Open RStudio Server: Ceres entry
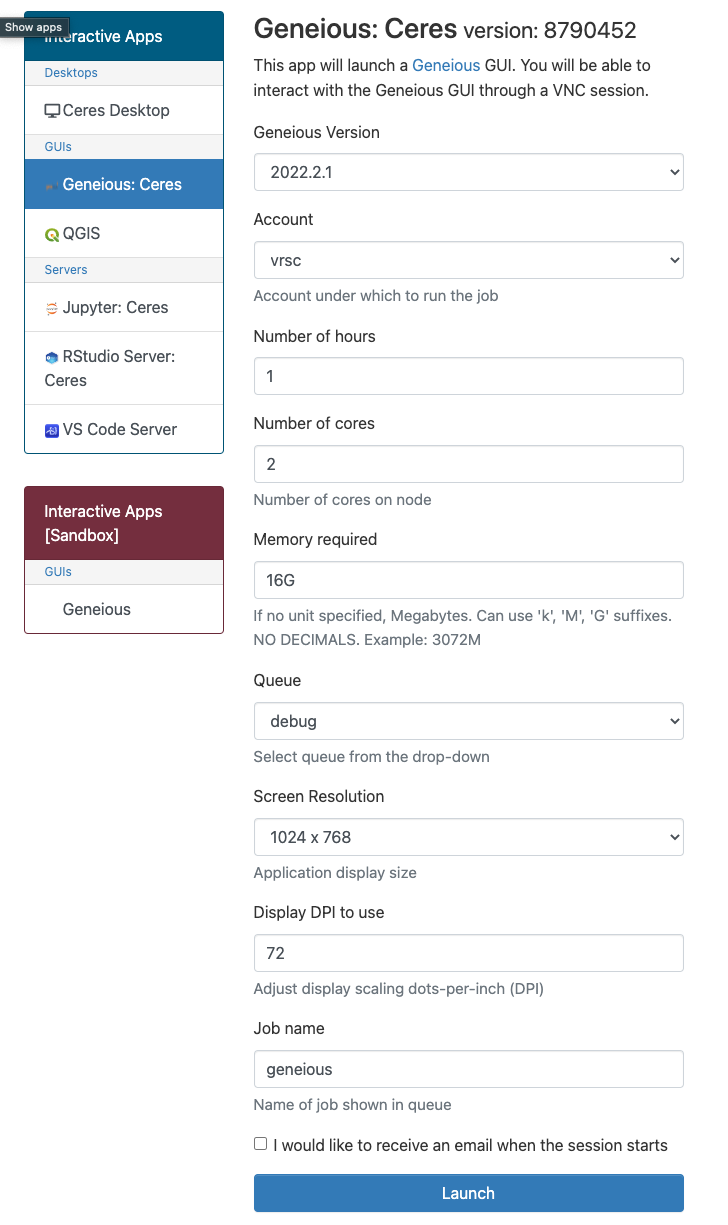This screenshot has height=1225, width=728. pyautogui.click(x=124, y=368)
